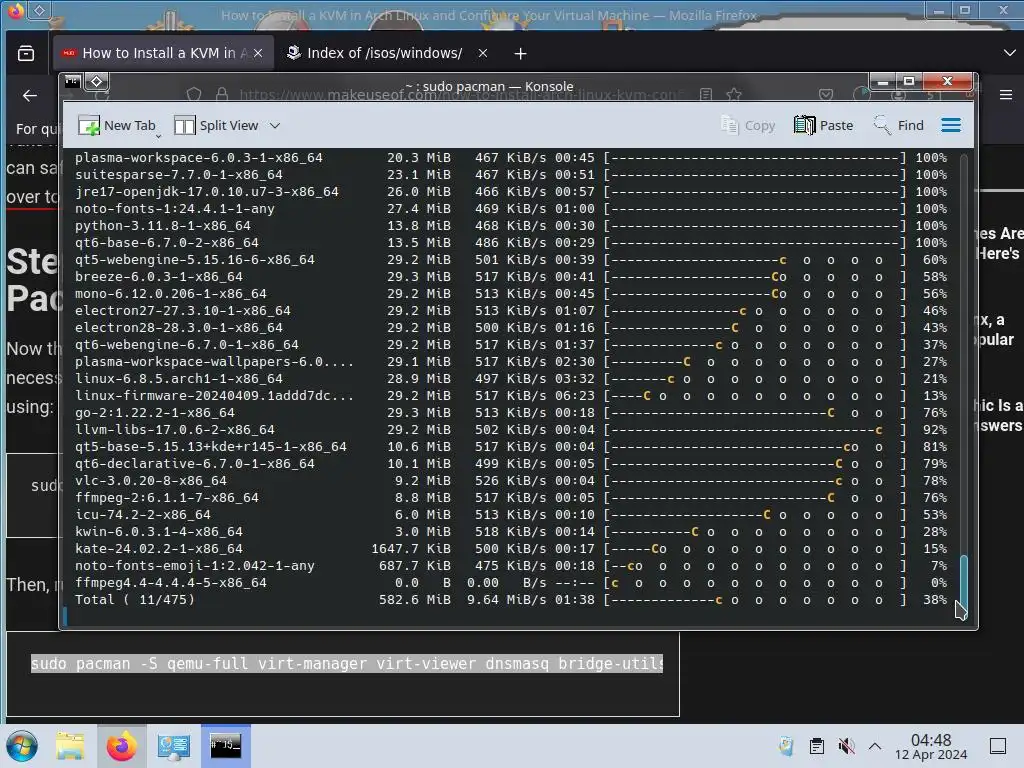
Task: Switch to 'How to Install a KVM' tab
Action: coord(161,54)
